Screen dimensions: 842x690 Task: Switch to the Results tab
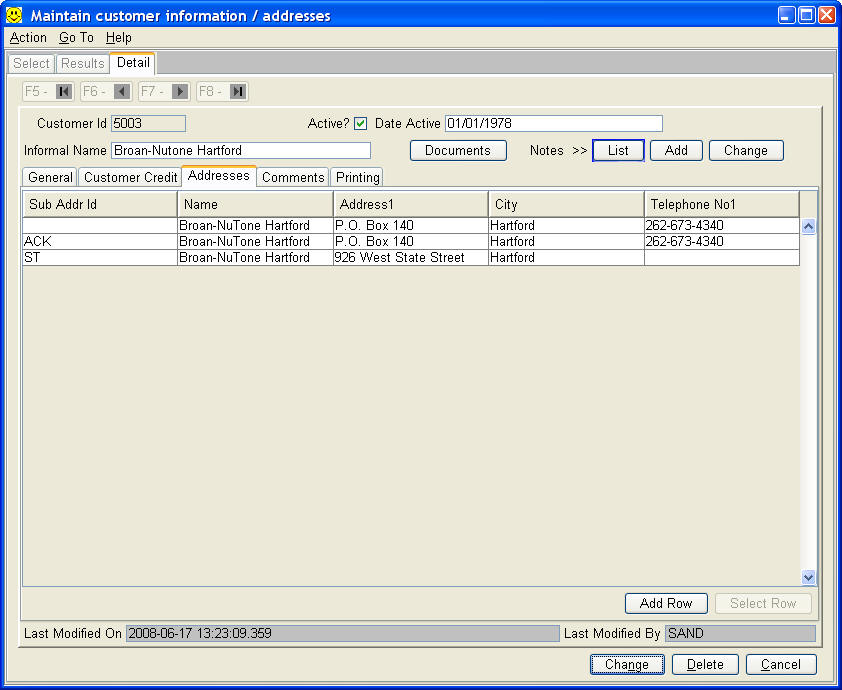coord(83,63)
